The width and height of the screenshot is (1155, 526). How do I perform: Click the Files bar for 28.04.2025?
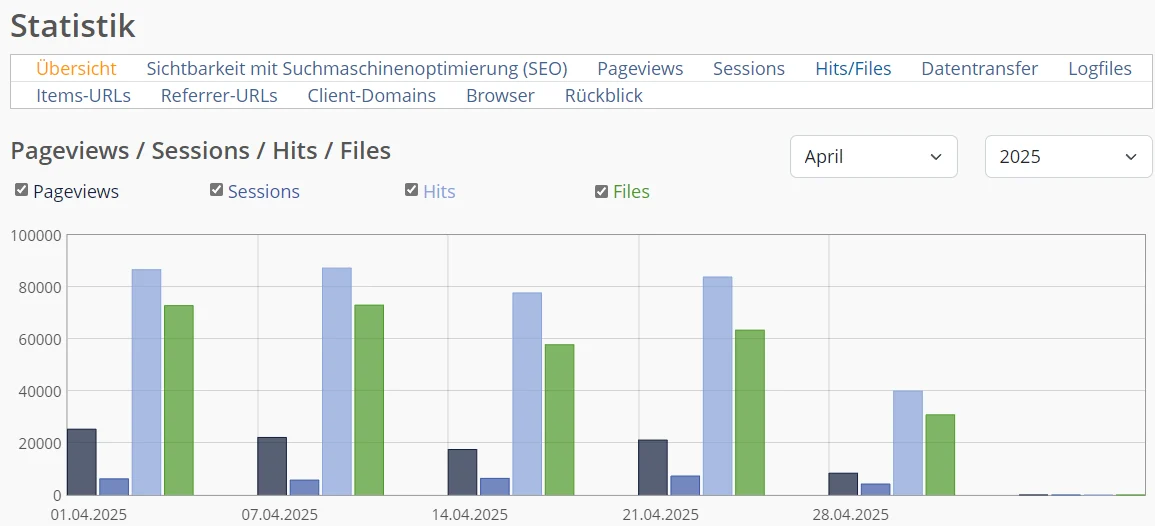click(941, 455)
